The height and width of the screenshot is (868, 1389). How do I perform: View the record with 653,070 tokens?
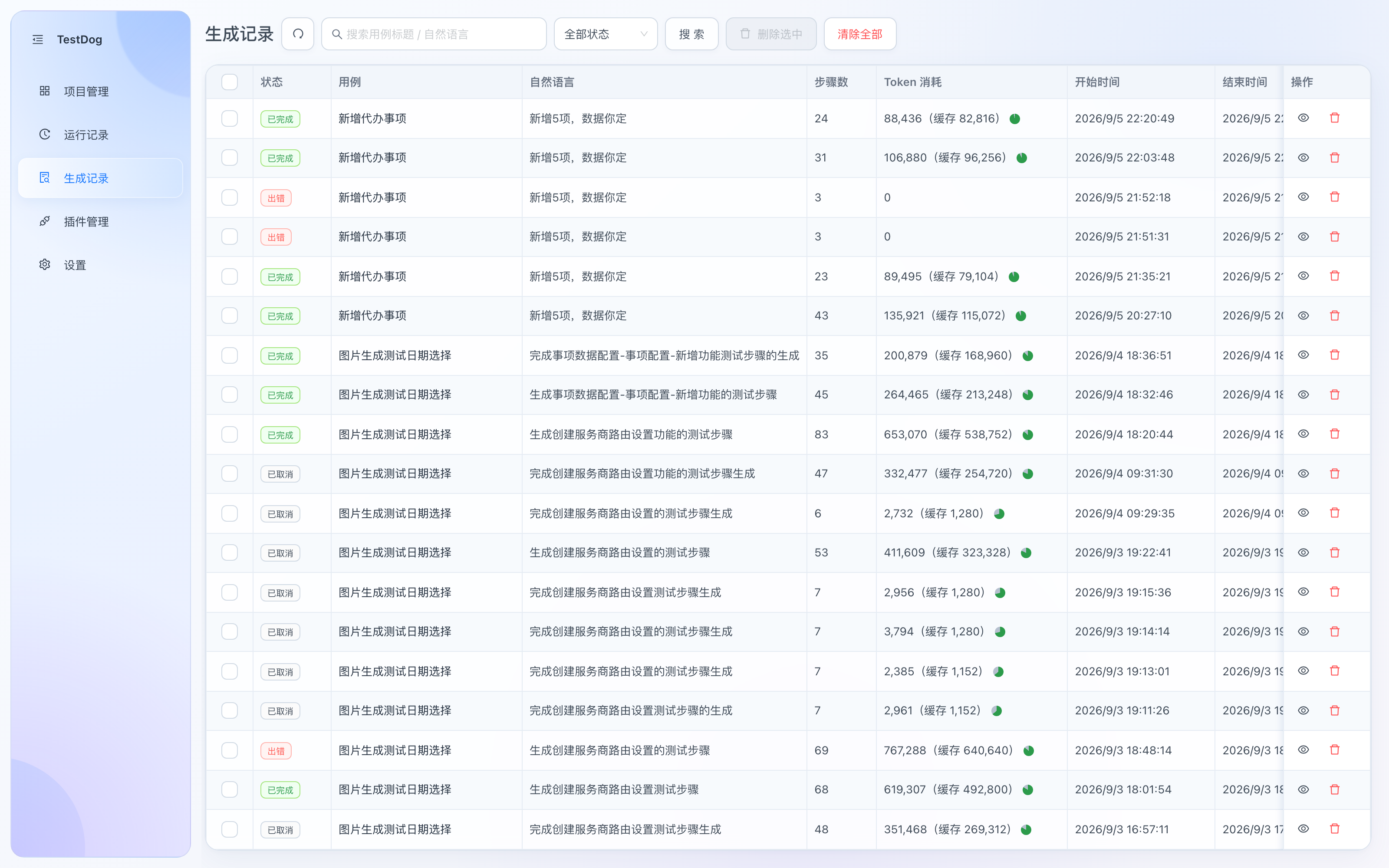pyautogui.click(x=1303, y=434)
